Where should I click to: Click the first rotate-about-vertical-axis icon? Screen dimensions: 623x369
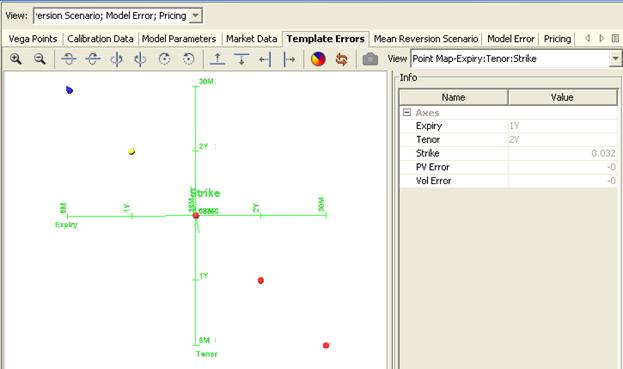116,59
